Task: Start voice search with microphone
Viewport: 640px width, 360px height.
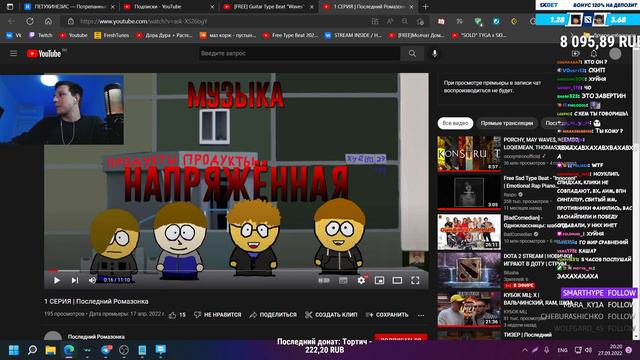Action: click(x=435, y=53)
